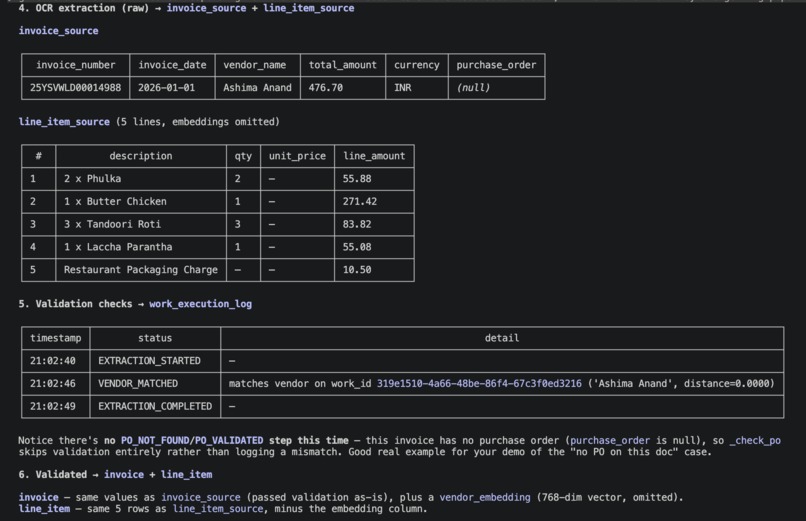Click 'work_execution_log' in section 5 heading
806x521 pixels.
point(200,304)
